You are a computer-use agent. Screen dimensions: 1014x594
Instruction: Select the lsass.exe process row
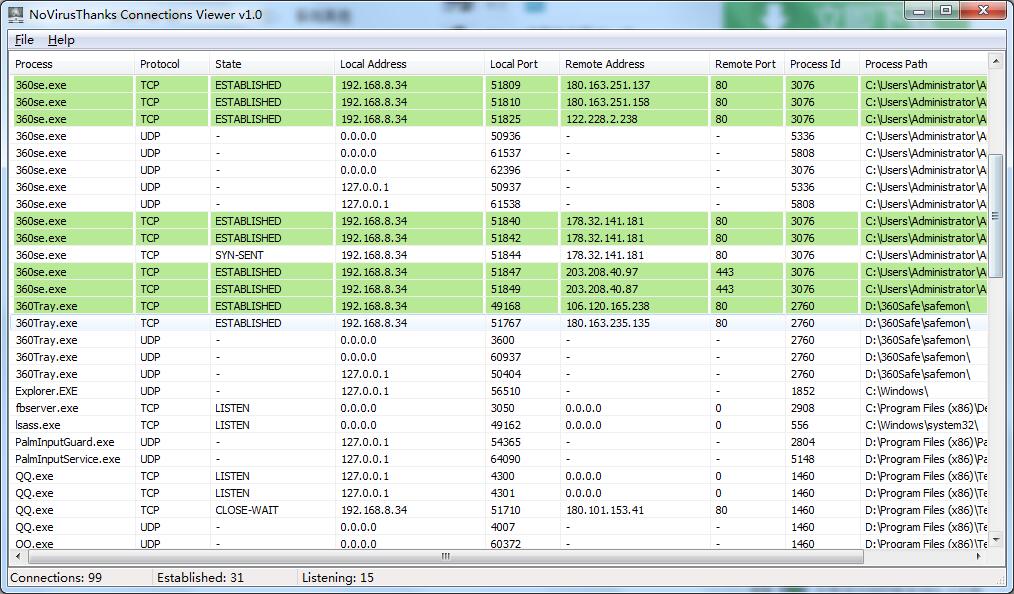499,425
